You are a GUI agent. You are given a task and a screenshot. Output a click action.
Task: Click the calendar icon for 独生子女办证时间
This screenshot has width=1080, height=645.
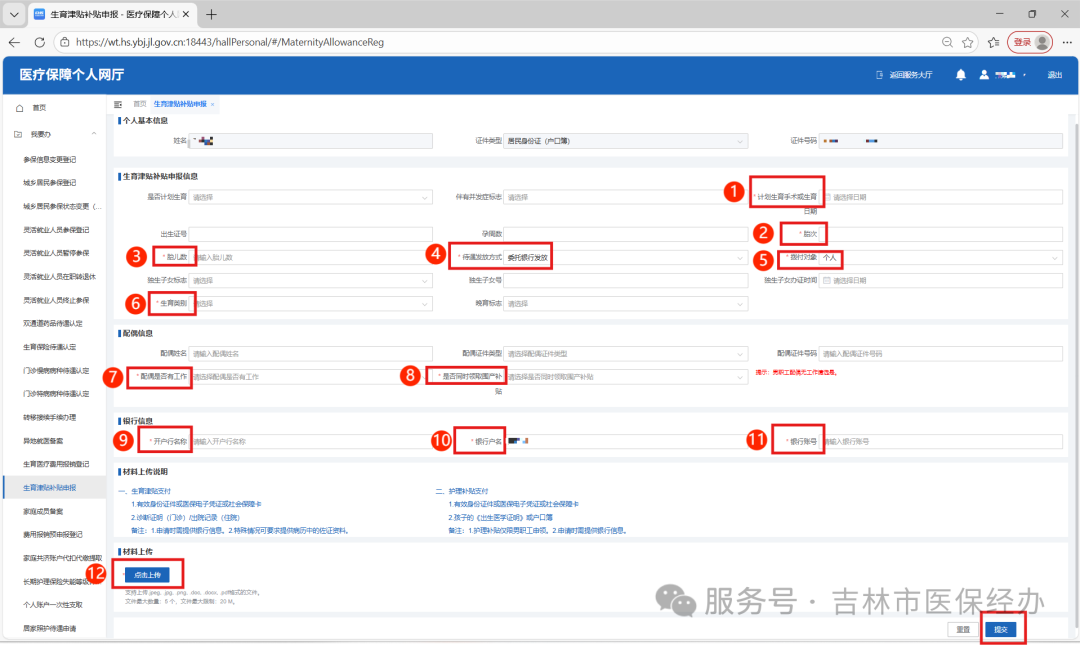tap(827, 280)
